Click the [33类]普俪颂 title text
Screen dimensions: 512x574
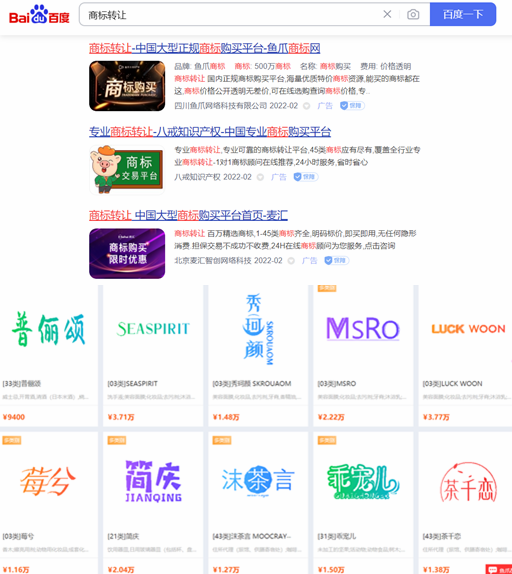[22, 384]
